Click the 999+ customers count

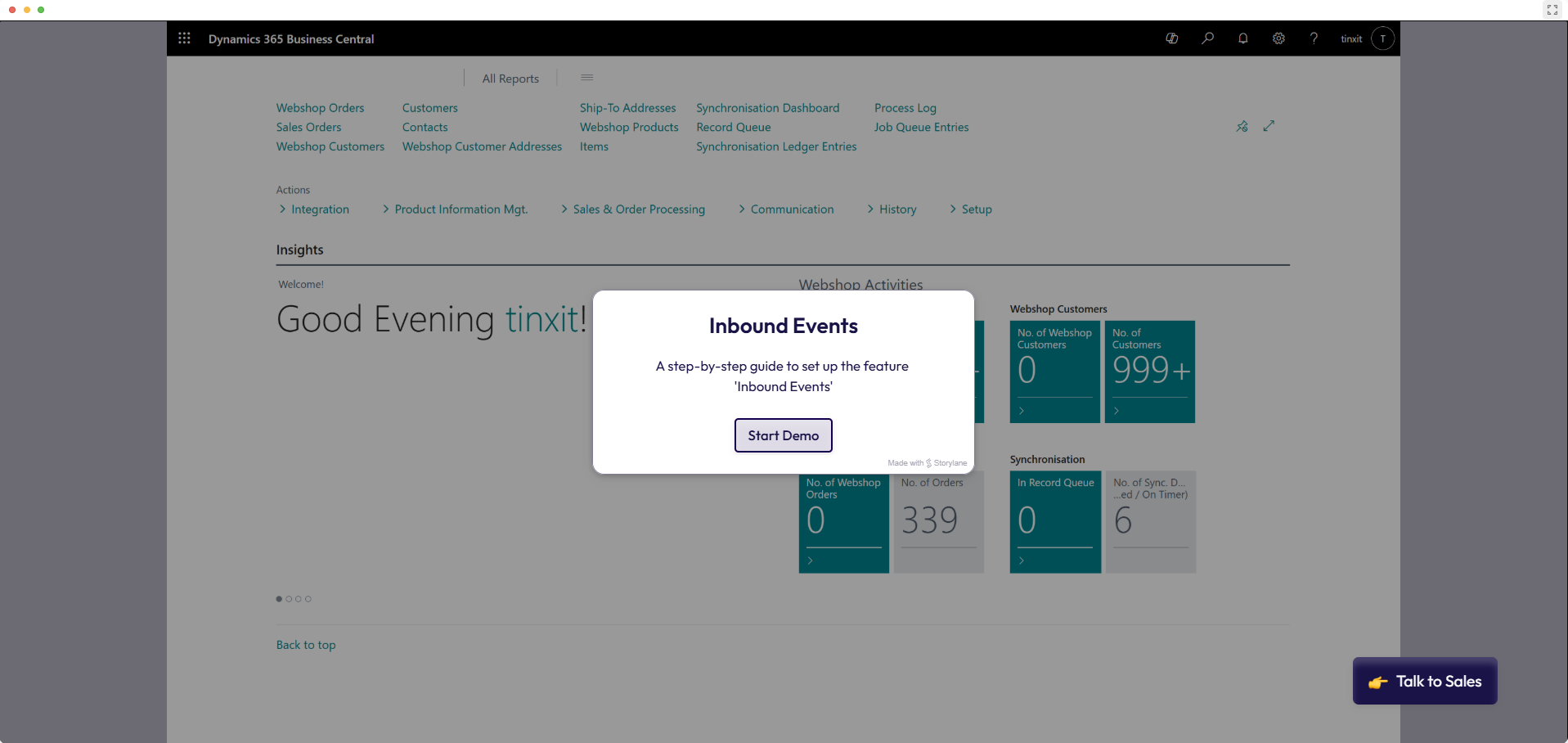[1151, 370]
